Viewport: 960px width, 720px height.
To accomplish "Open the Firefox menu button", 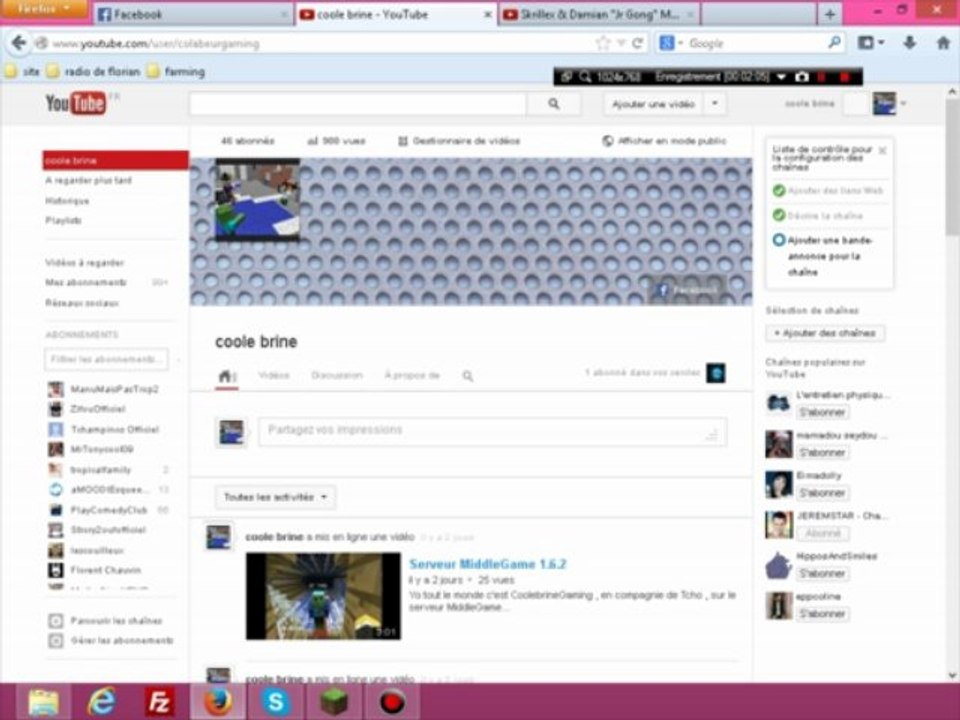I will point(43,9).
